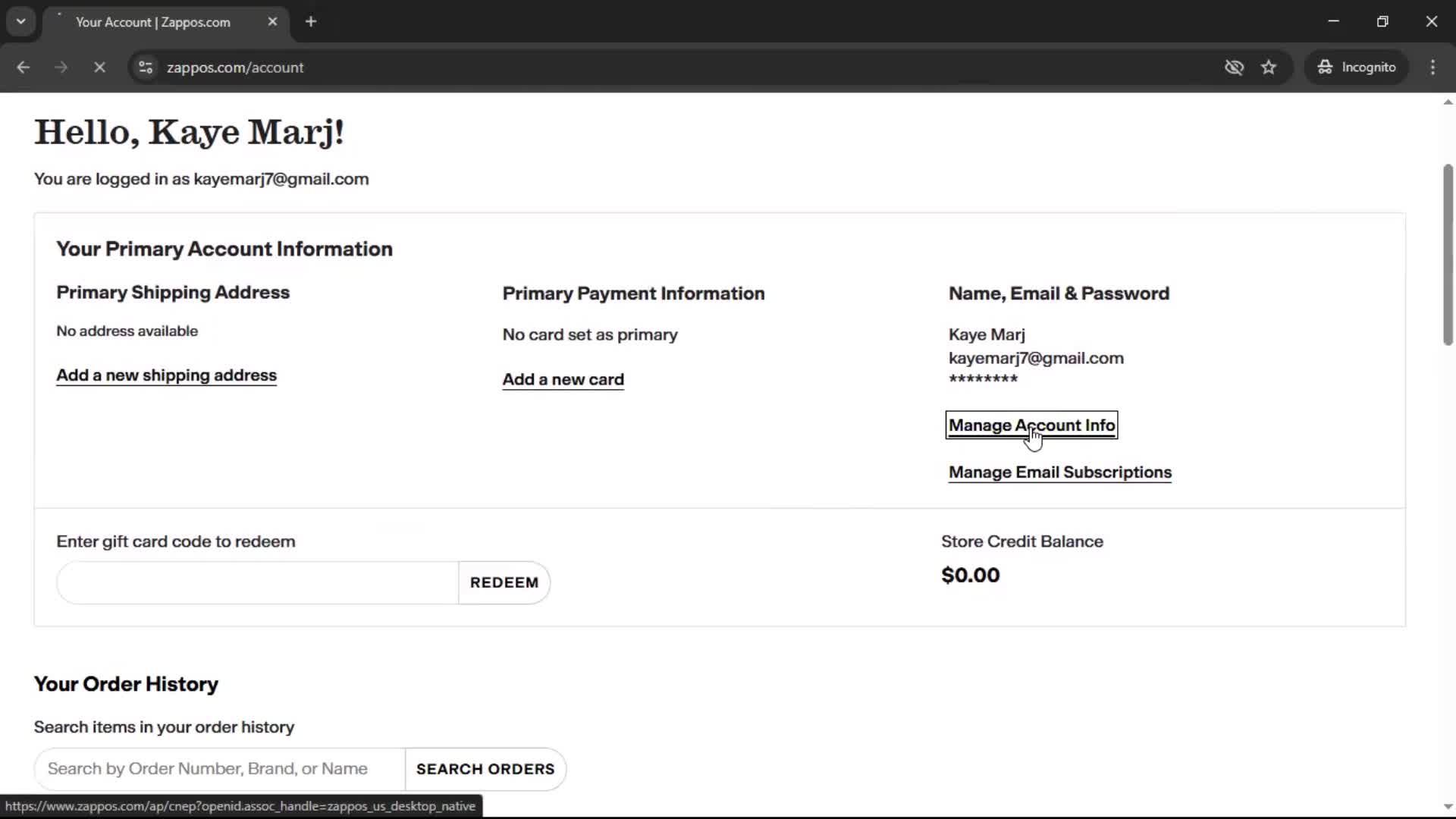Click the scrollbar up arrow
Screen dimensions: 1456x819
(x=1448, y=102)
